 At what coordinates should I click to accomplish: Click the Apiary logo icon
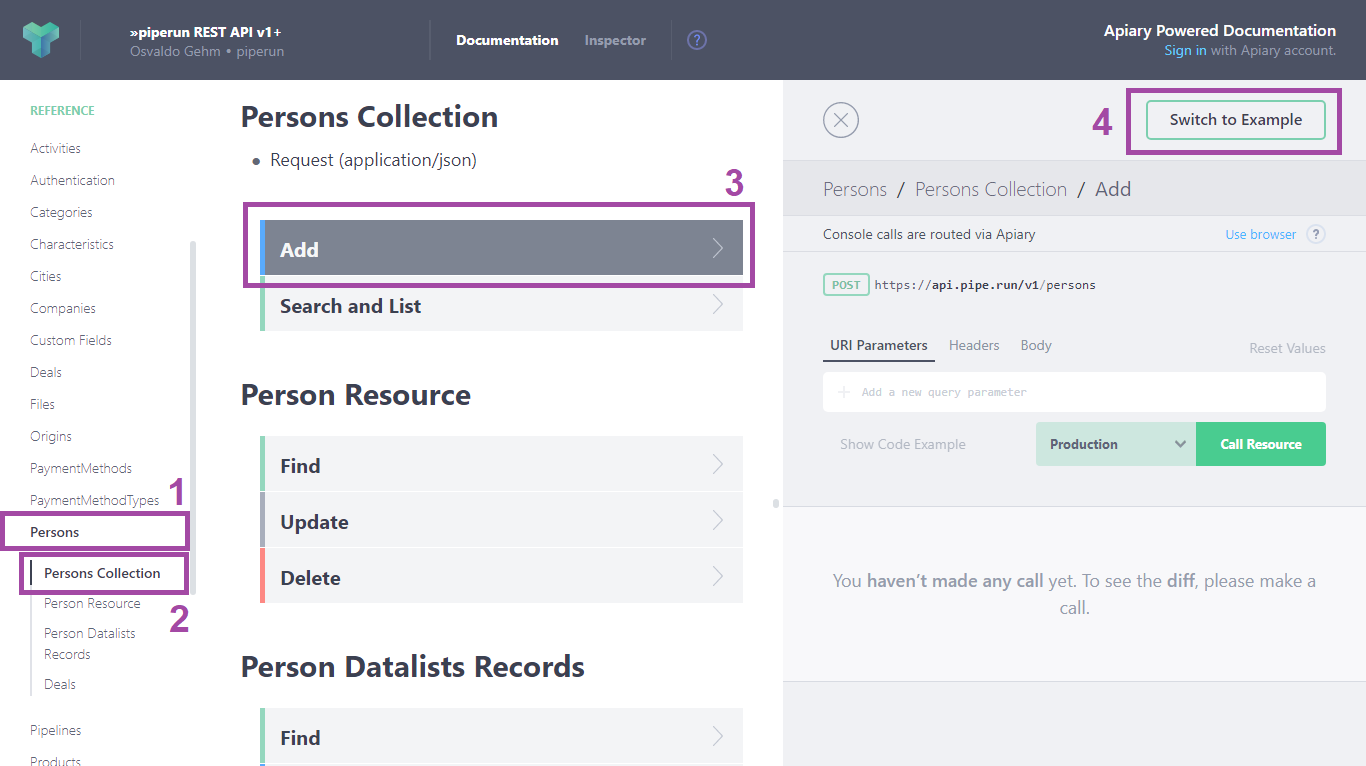41,40
